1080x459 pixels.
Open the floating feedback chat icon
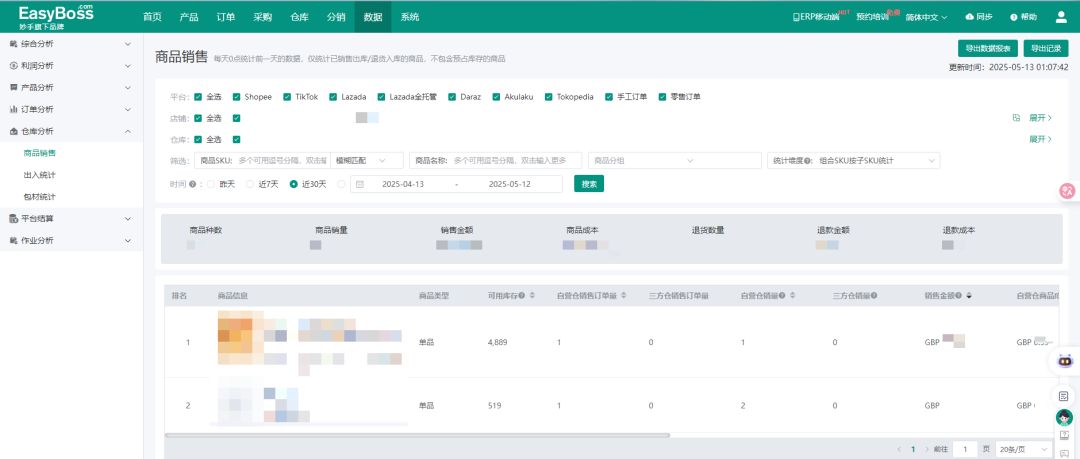[x=1064, y=453]
